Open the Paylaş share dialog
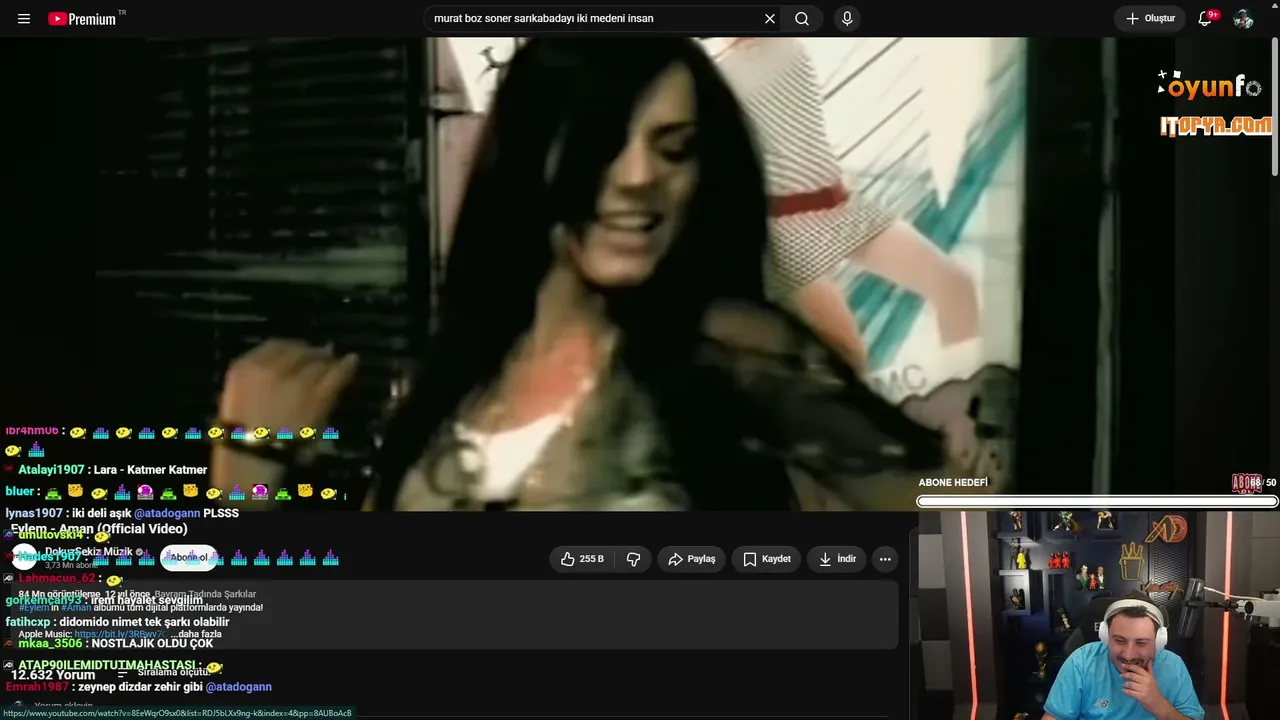Image resolution: width=1280 pixels, height=720 pixels. [x=691, y=559]
